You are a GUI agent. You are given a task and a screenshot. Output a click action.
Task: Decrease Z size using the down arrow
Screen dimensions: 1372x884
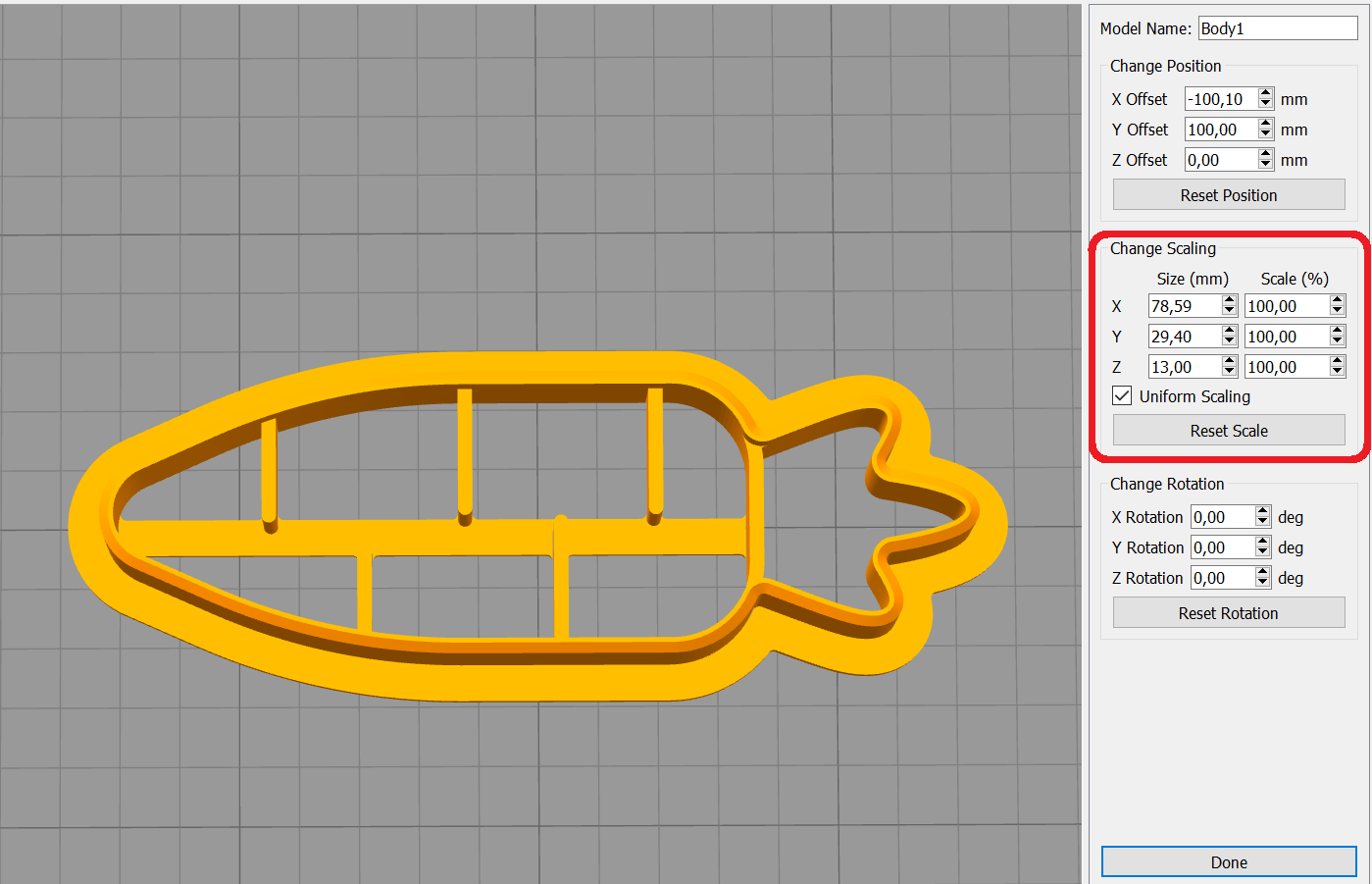coord(1230,373)
